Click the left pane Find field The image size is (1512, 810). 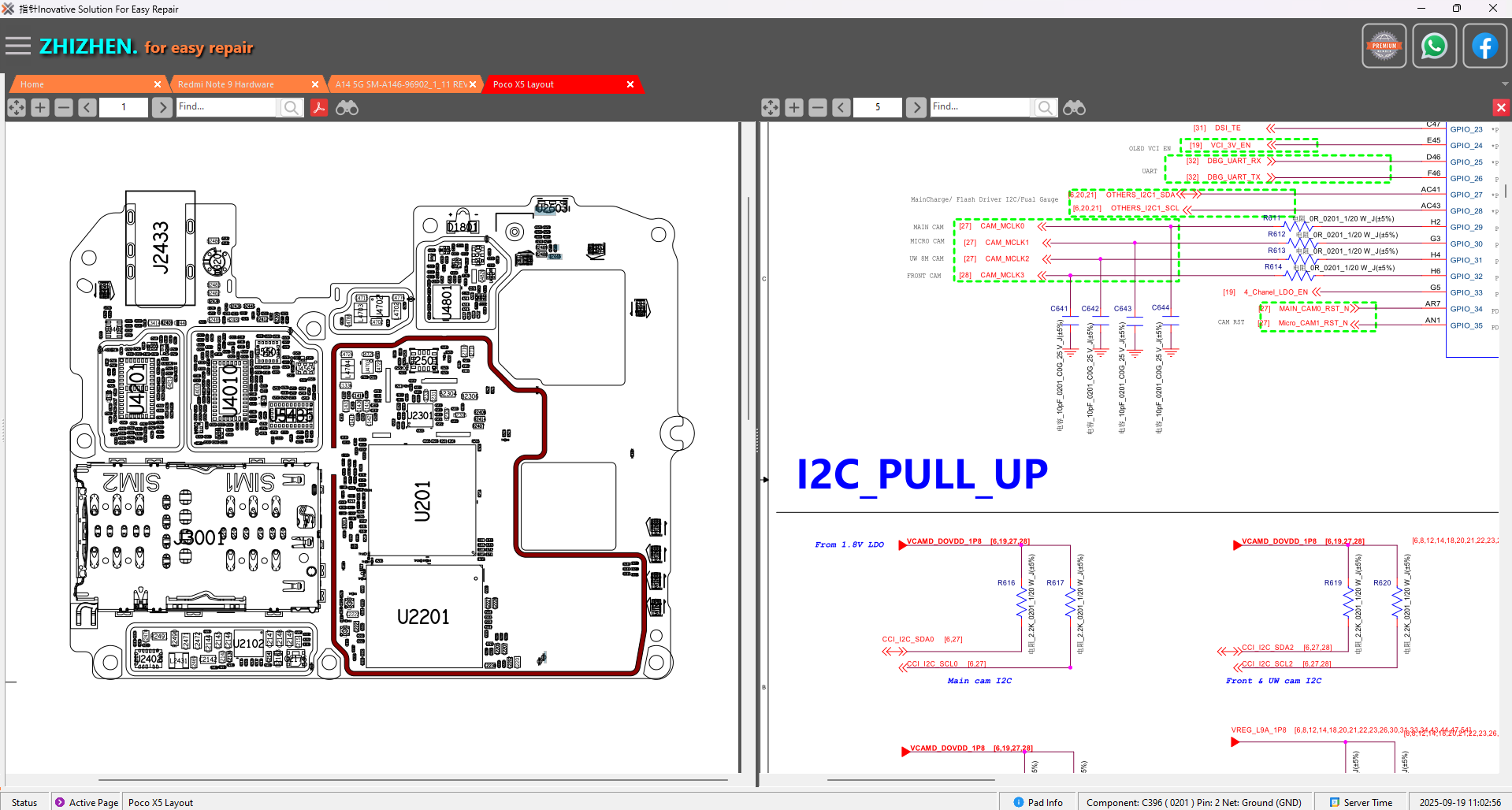[x=227, y=107]
